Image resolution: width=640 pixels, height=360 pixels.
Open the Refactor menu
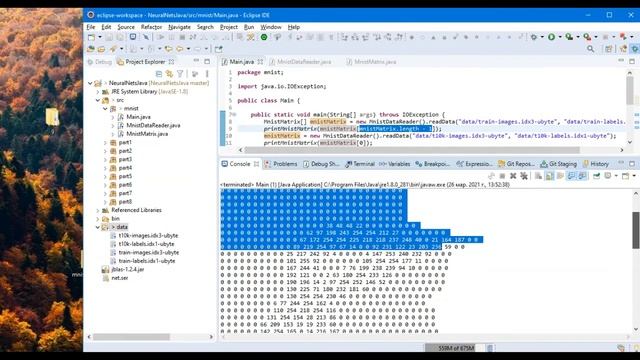[151, 27]
